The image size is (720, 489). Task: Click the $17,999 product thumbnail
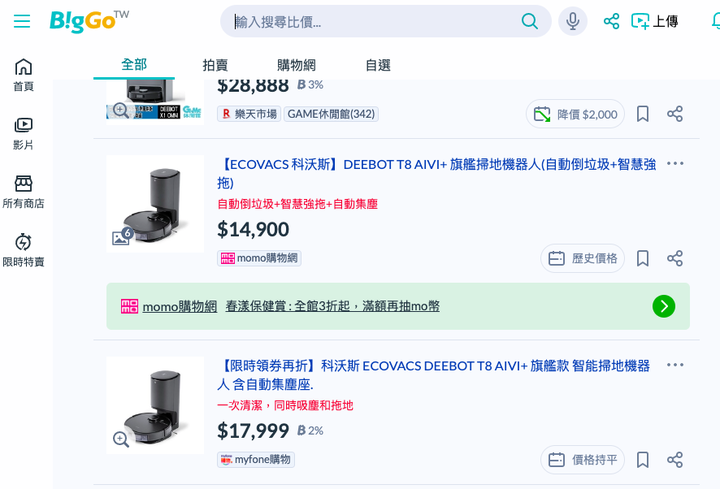point(155,405)
